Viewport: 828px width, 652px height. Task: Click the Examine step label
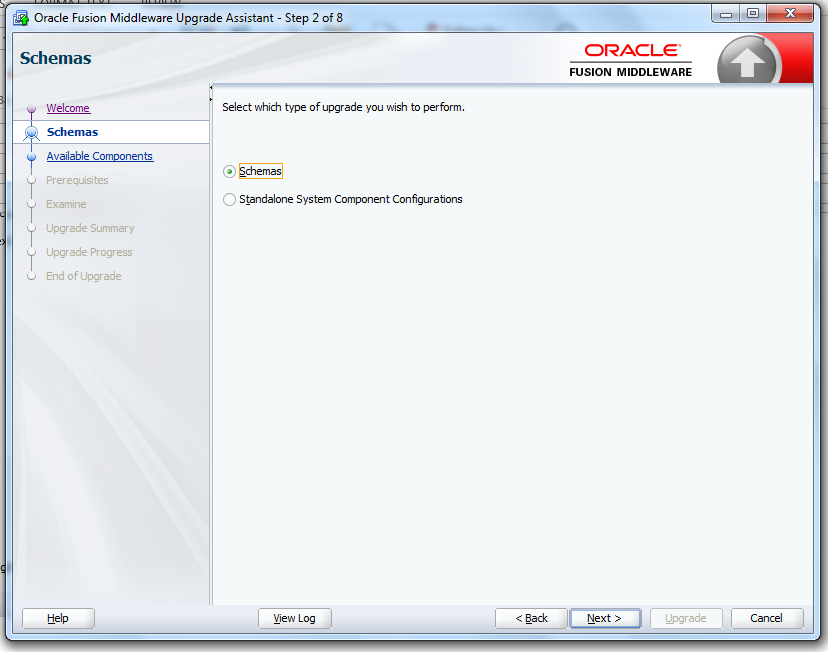coord(66,204)
